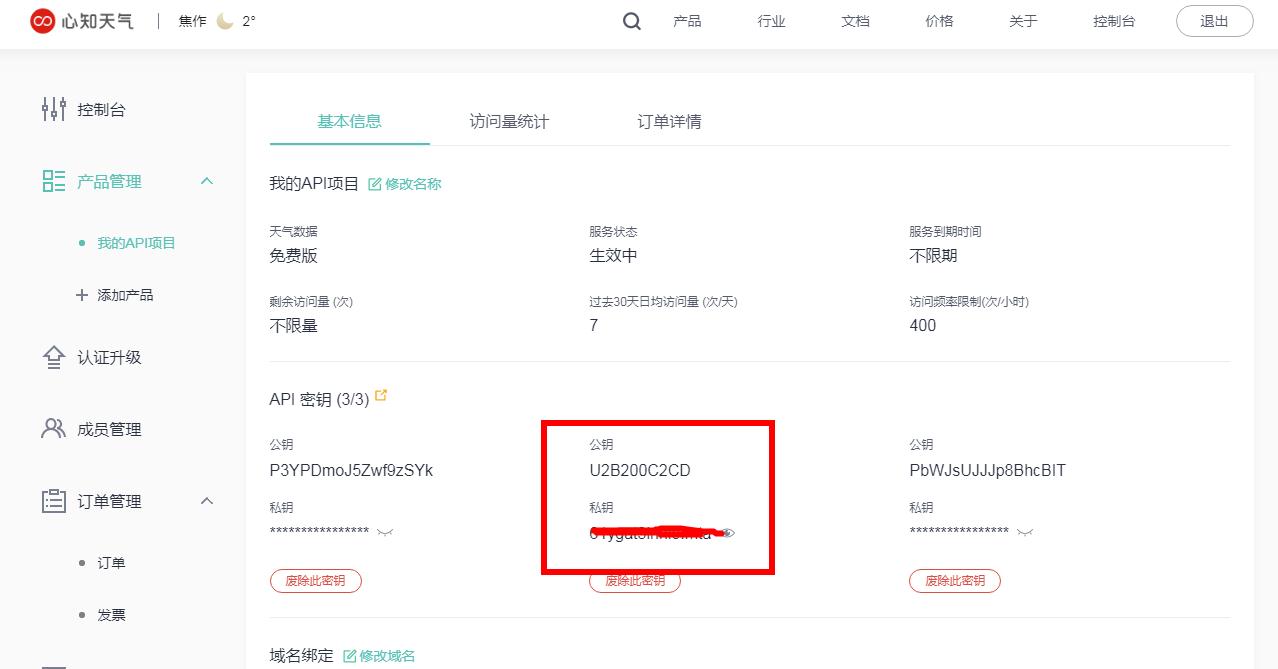Click the 生效中 service status value
This screenshot has height=669, width=1278.
pyautogui.click(x=614, y=255)
